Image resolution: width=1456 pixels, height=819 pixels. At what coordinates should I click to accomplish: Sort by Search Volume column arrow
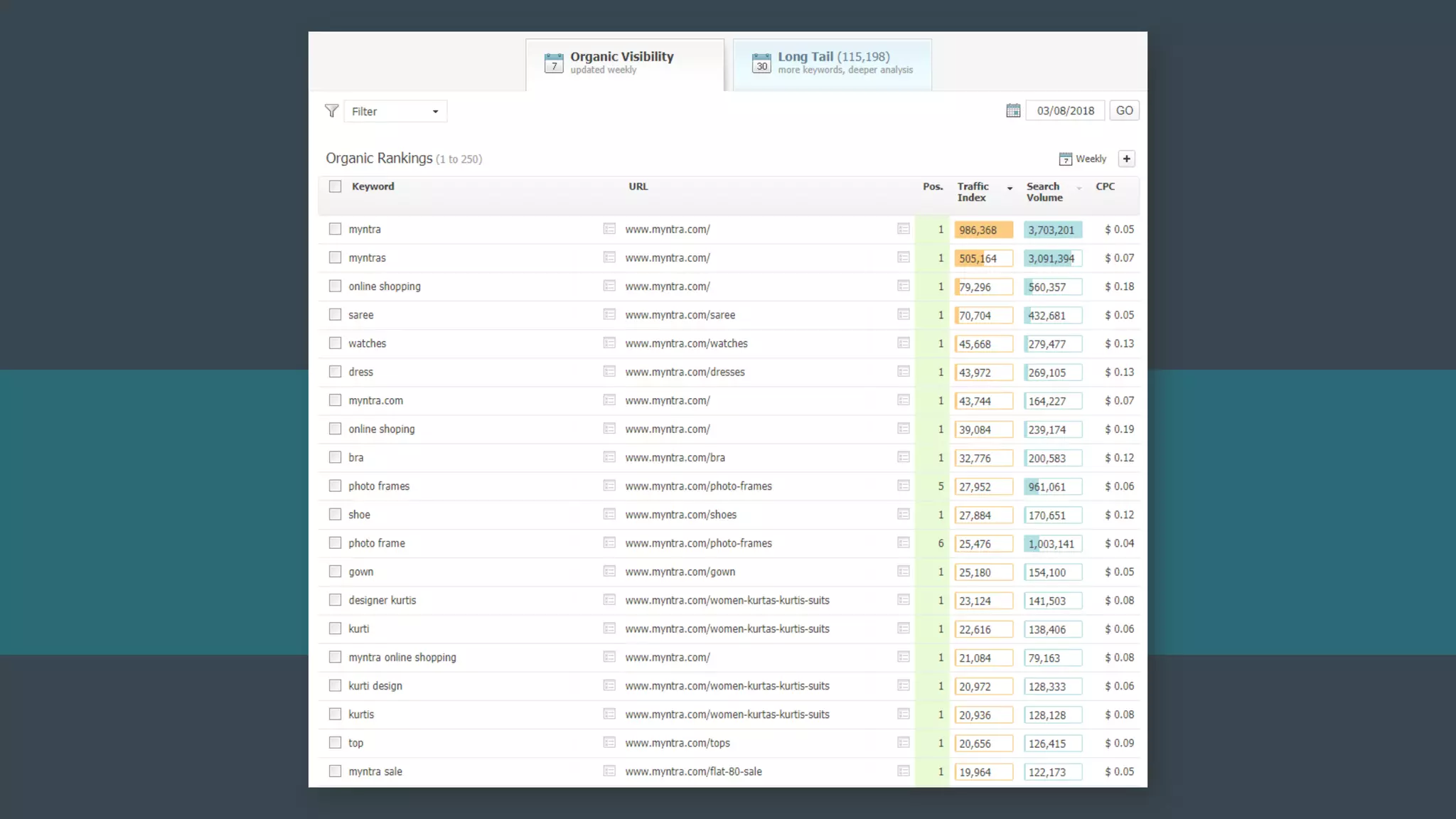(1079, 188)
